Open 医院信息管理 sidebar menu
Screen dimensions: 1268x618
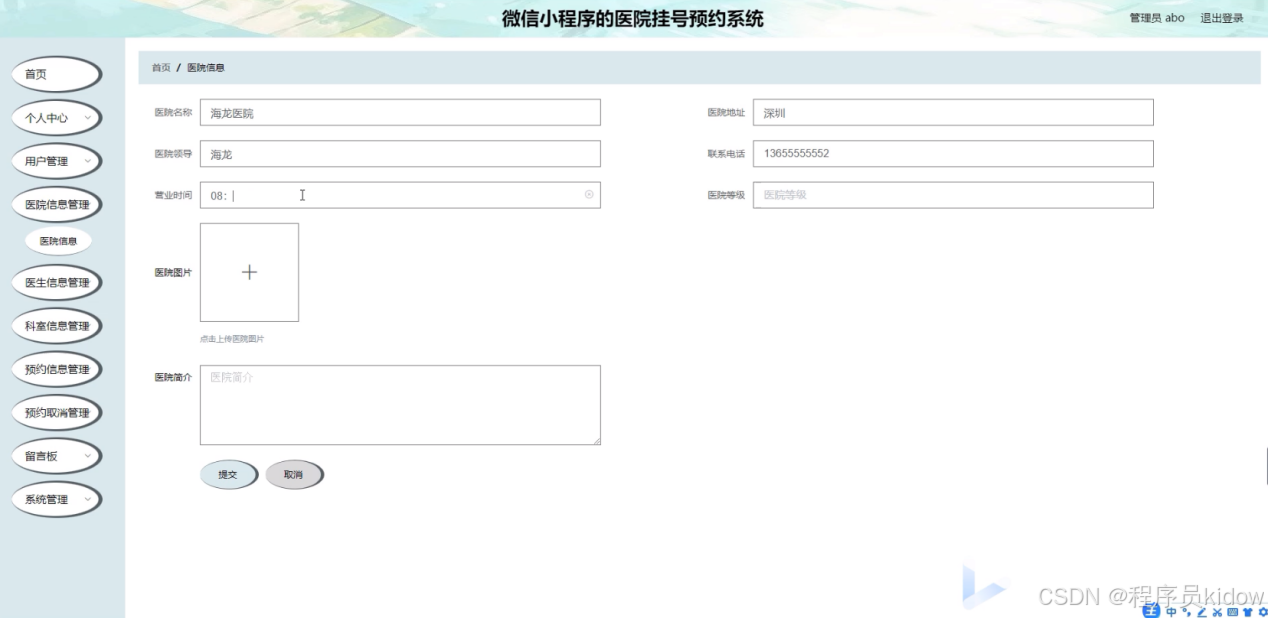click(56, 204)
